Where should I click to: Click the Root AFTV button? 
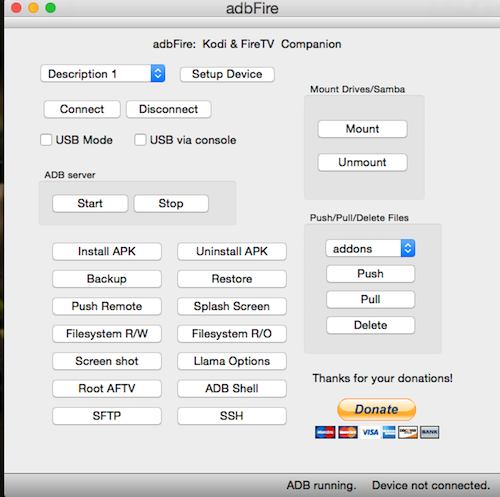pos(107,388)
